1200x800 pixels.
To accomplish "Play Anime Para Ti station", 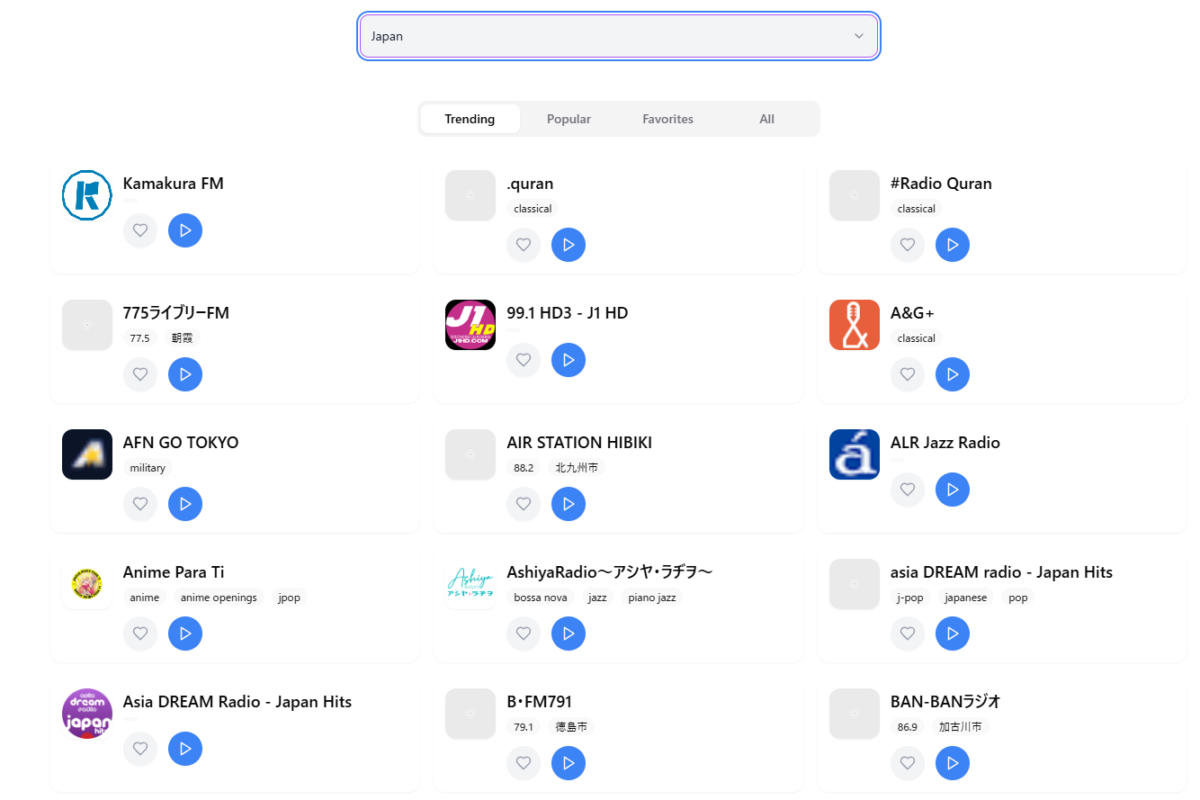I will pyautogui.click(x=185, y=633).
